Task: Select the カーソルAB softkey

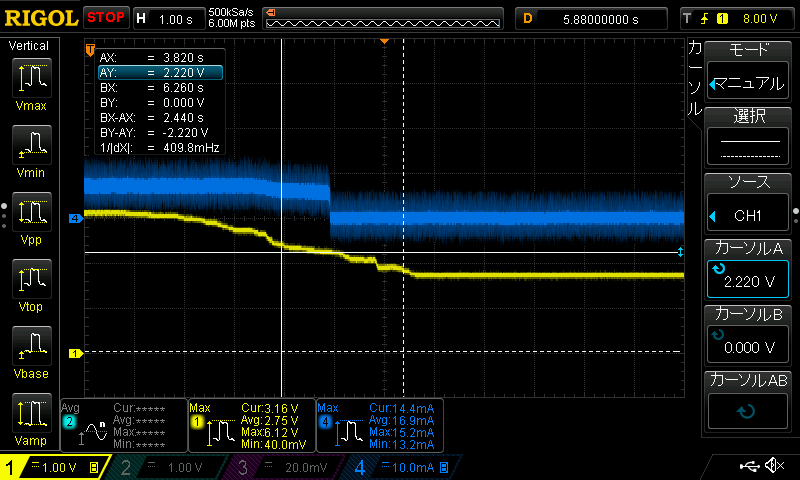Action: tap(750, 400)
